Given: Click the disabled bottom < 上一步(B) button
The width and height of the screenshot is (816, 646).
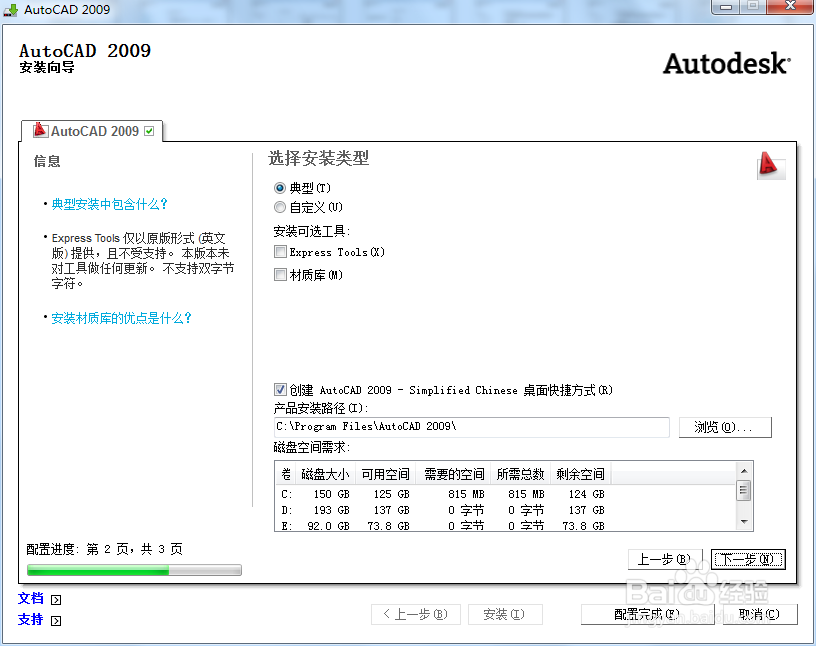Looking at the screenshot, I should [x=416, y=615].
